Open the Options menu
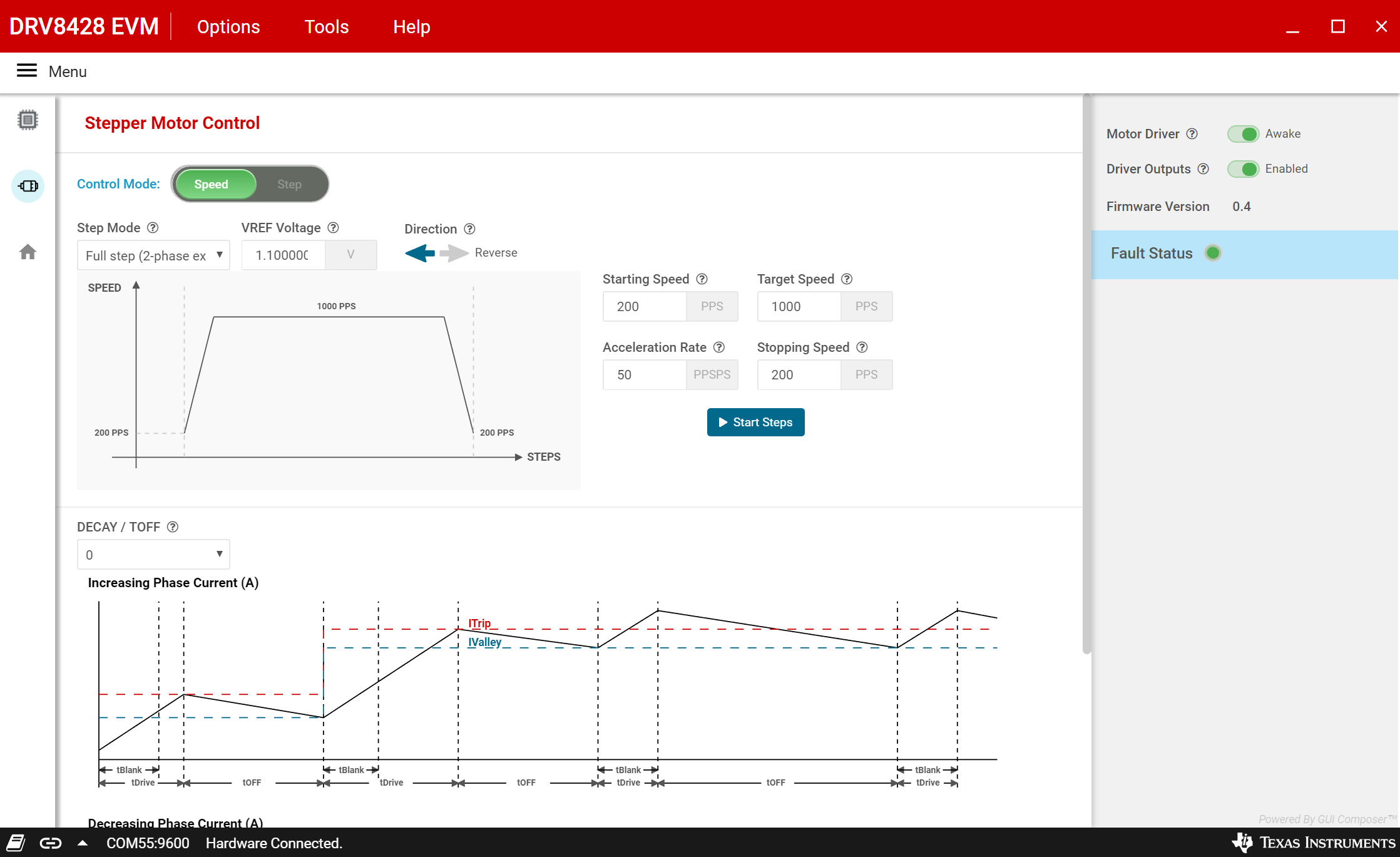Screen dimensions: 1400x857 click(x=228, y=26)
